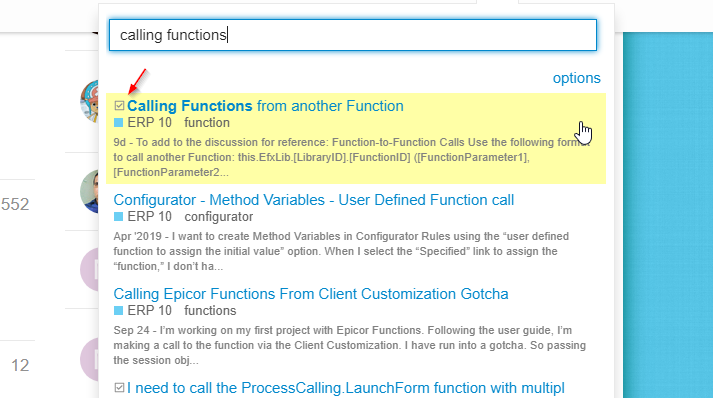Click the 'configurator' tag label
The image size is (713, 398).
pyautogui.click(x=219, y=217)
